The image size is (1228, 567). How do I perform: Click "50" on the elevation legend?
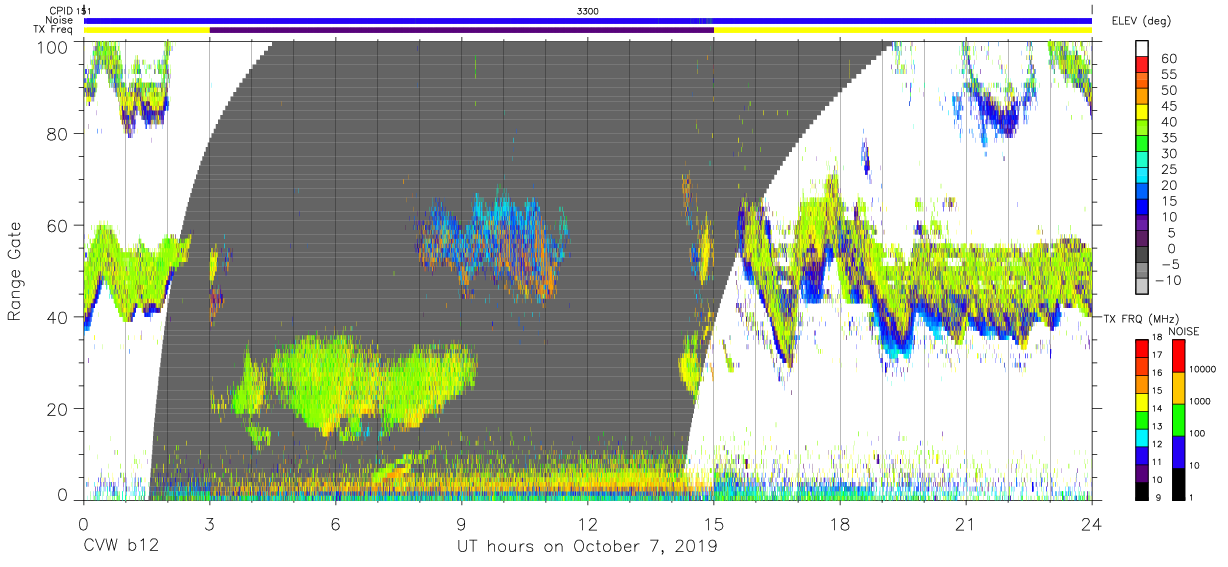[1168, 91]
